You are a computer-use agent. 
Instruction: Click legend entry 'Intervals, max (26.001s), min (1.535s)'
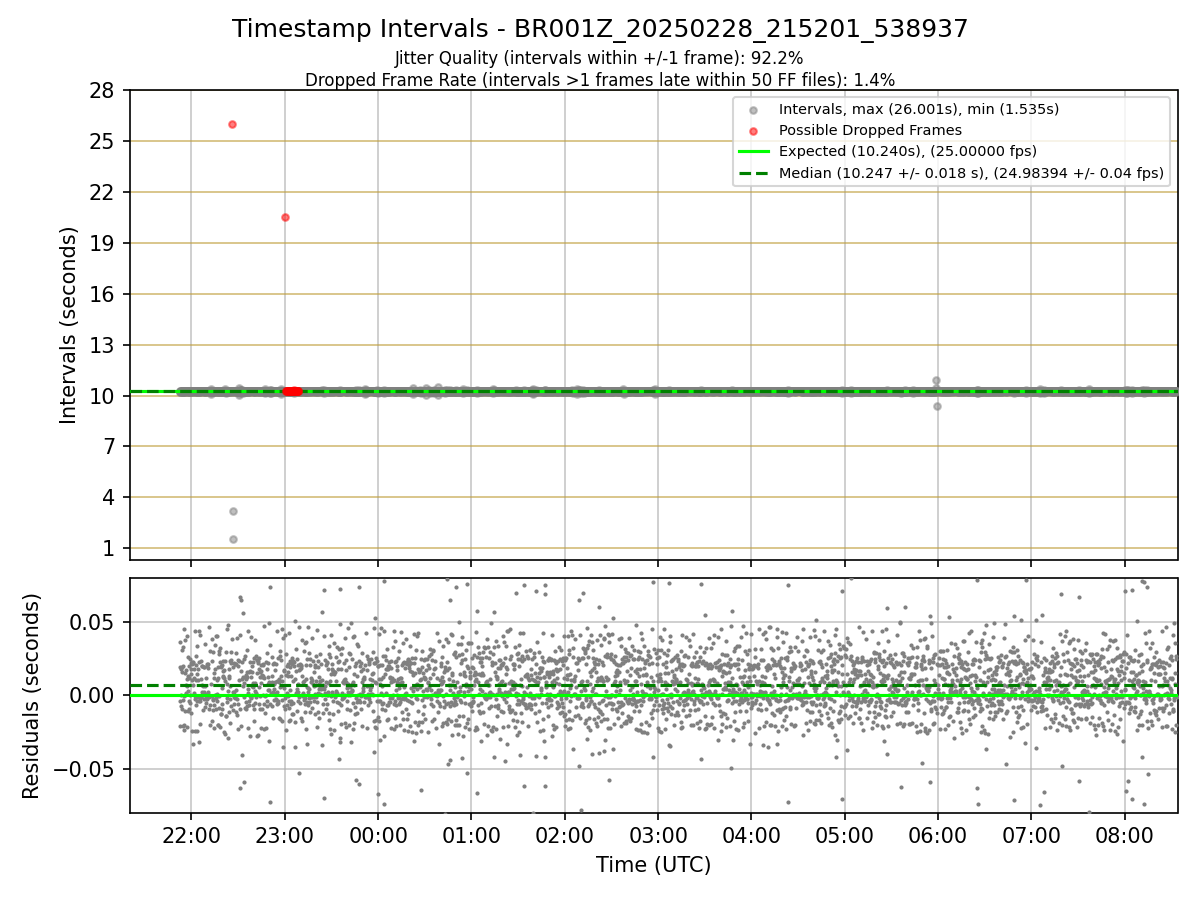[x=919, y=109]
